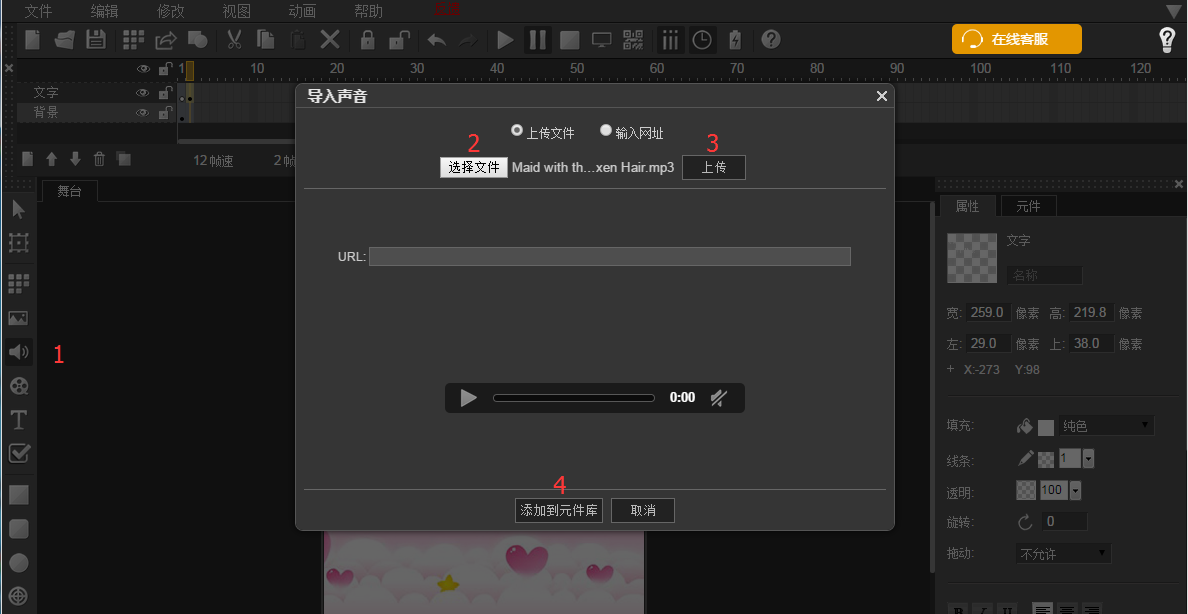Click the Undo arrow icon
Image resolution: width=1188 pixels, height=614 pixels.
coord(436,39)
